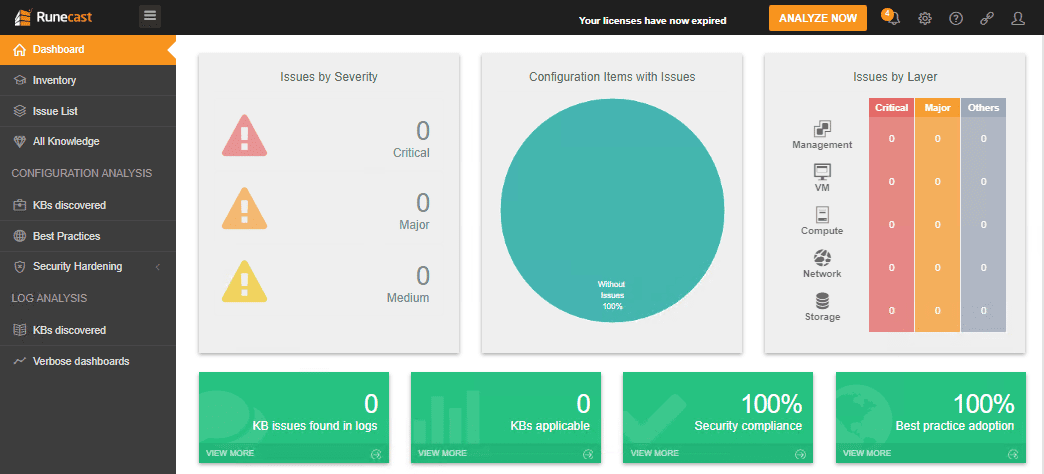The height and width of the screenshot is (474, 1044).
Task: Open the user profile icon
Action: [1018, 18]
